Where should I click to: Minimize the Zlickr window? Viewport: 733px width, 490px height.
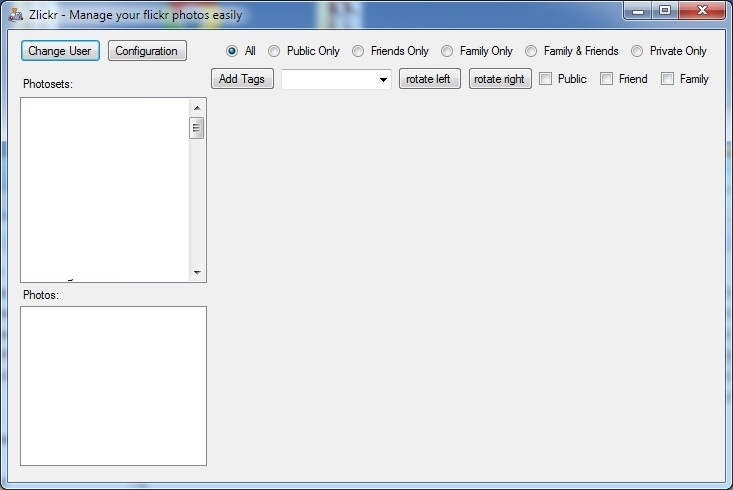[x=638, y=11]
